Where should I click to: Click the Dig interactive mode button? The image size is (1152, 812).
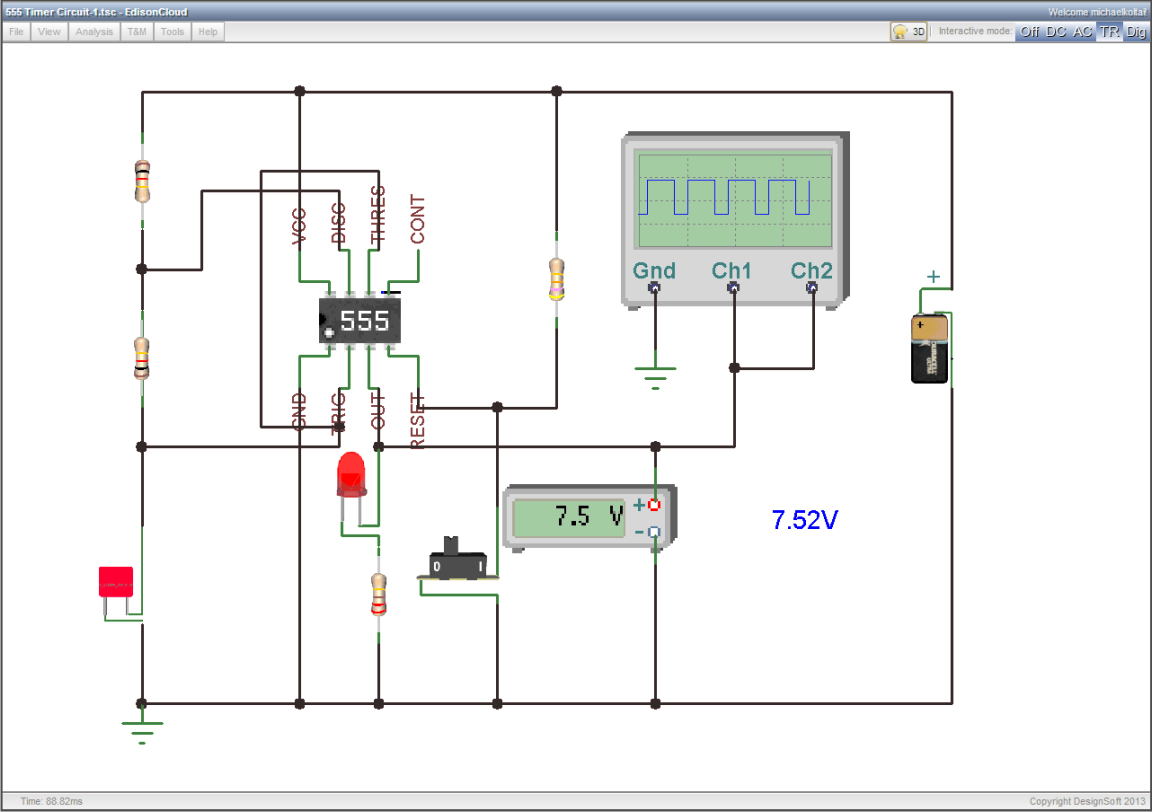[1136, 32]
